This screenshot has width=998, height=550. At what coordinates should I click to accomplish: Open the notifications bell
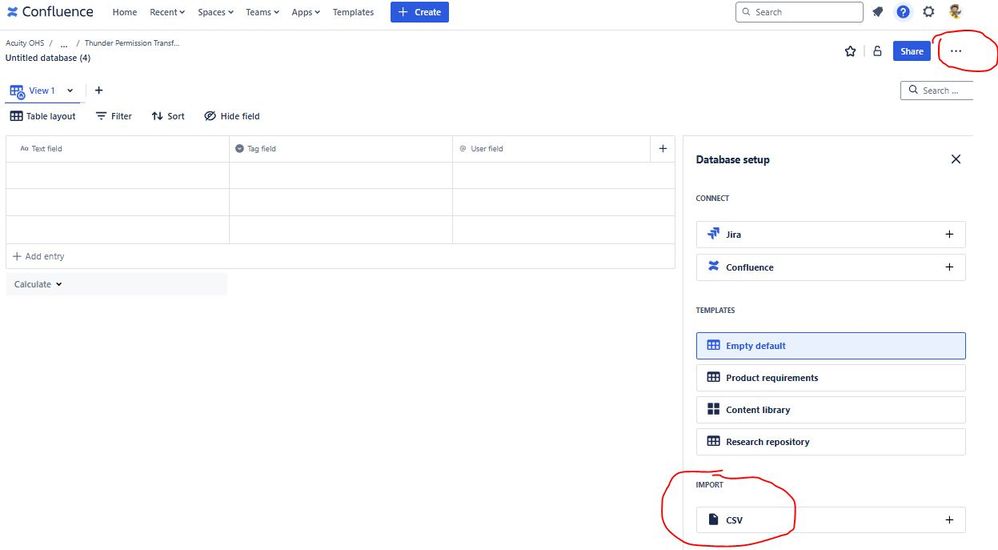[878, 12]
